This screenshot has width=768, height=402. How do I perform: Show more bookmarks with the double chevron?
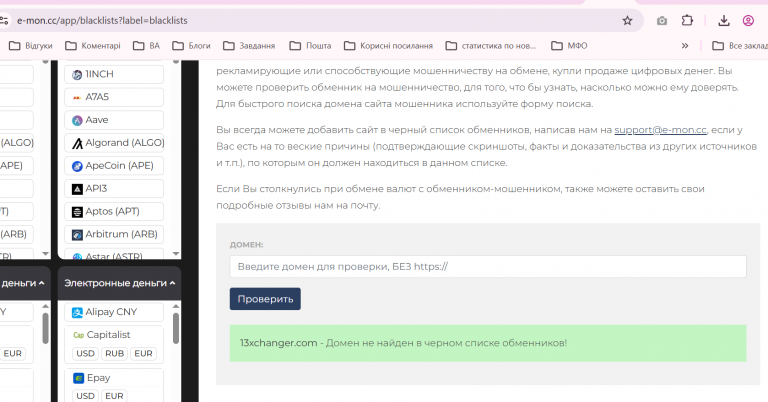point(685,46)
